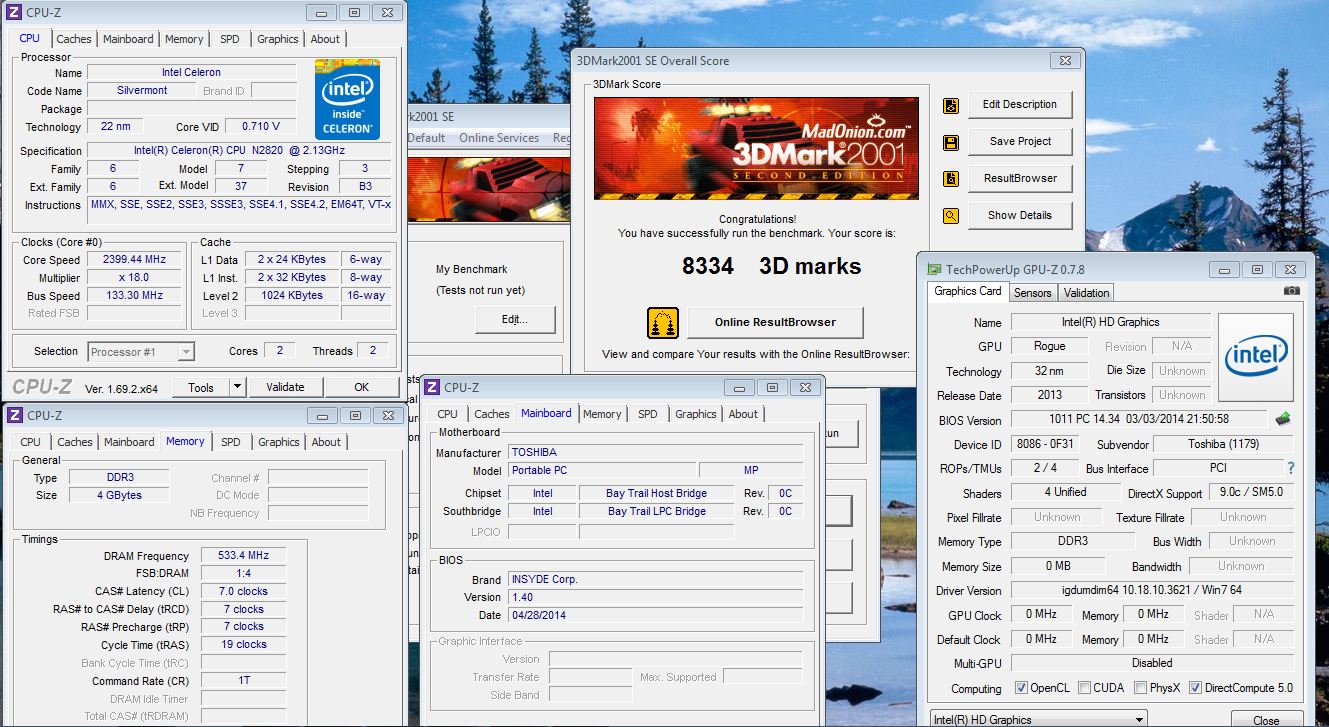The height and width of the screenshot is (727, 1329).
Task: Click the GPU-Z title bar icon
Action: [934, 269]
